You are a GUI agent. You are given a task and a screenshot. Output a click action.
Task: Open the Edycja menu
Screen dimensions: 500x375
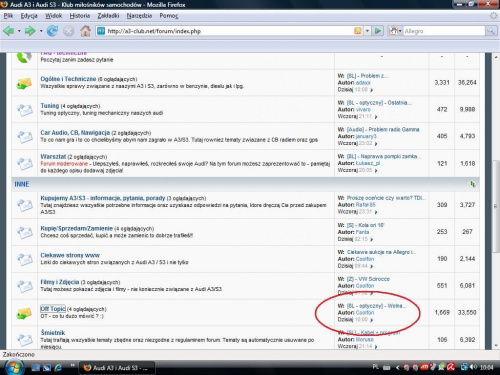[x=29, y=16]
